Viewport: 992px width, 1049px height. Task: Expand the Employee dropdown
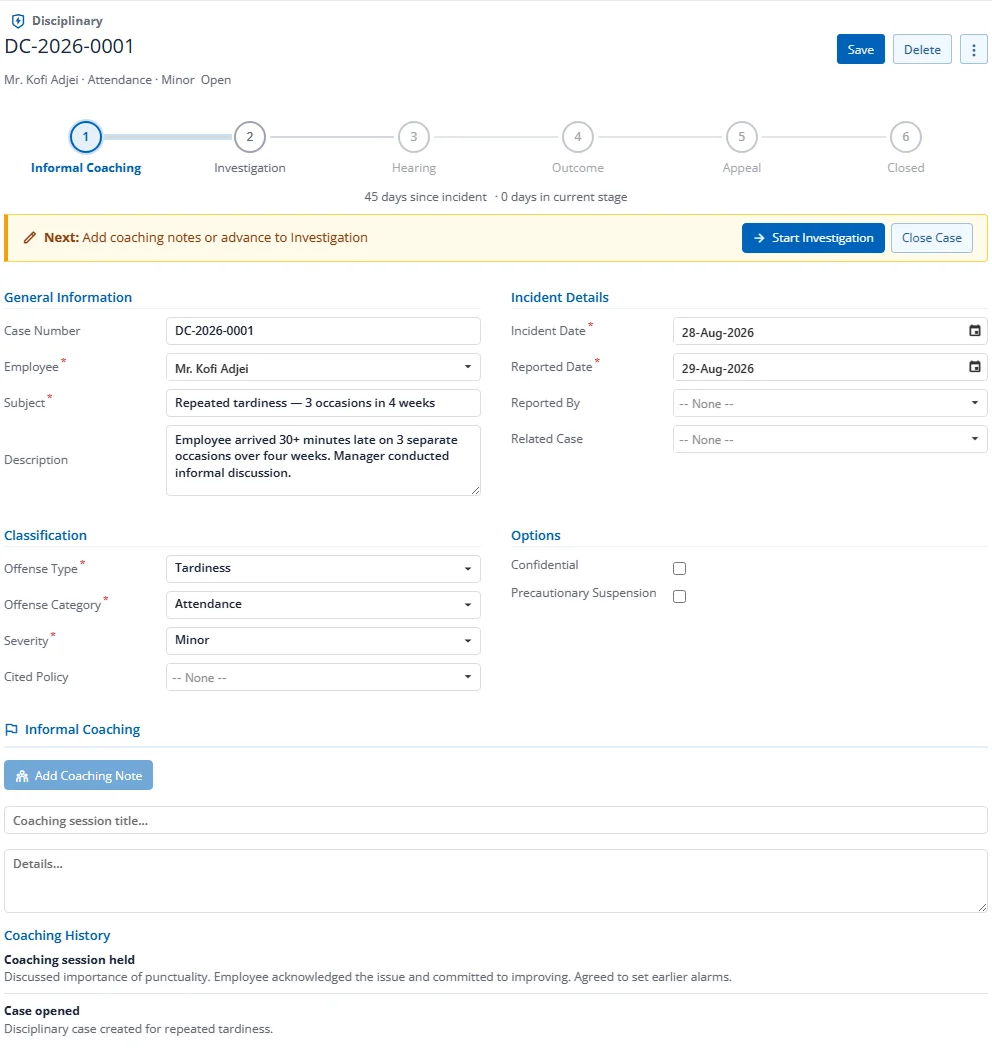pos(323,367)
